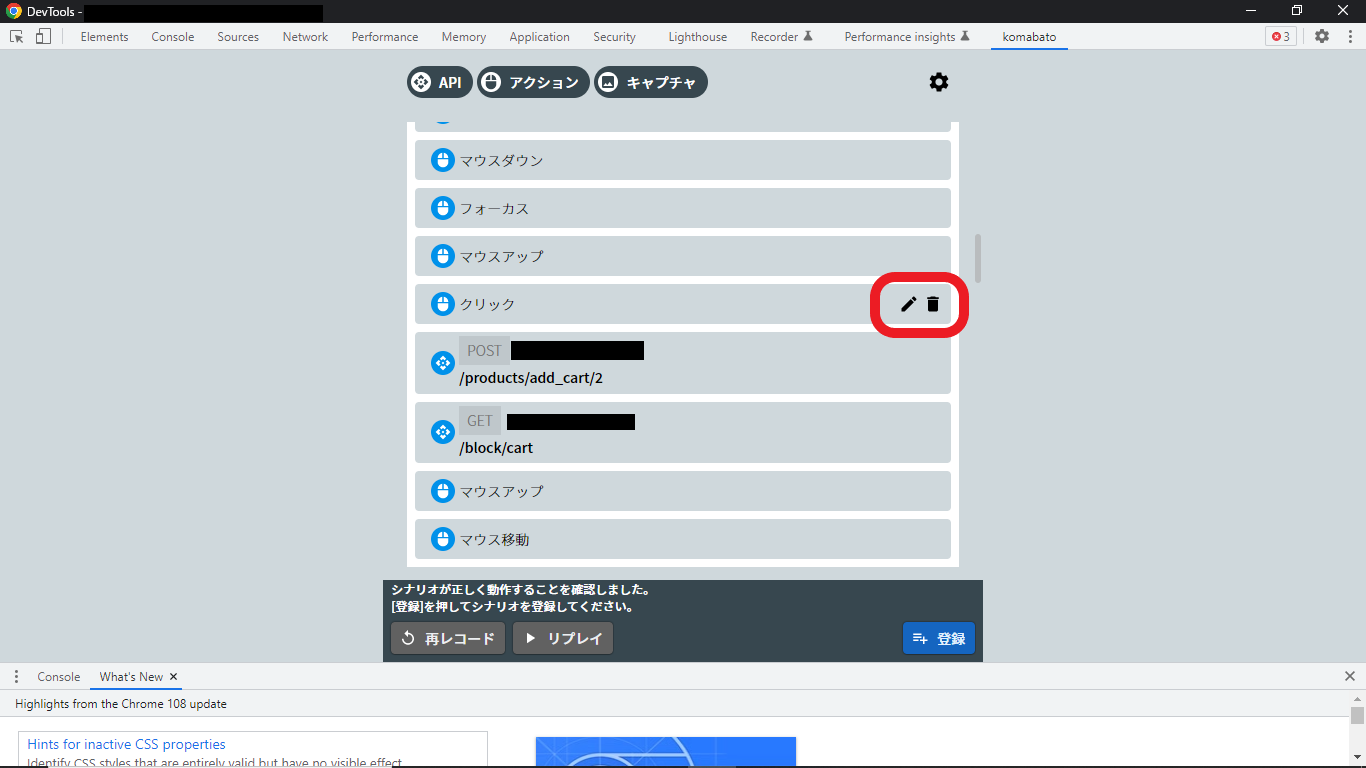The image size is (1366, 768).
Task: Open the Sources tab
Action: [238, 37]
